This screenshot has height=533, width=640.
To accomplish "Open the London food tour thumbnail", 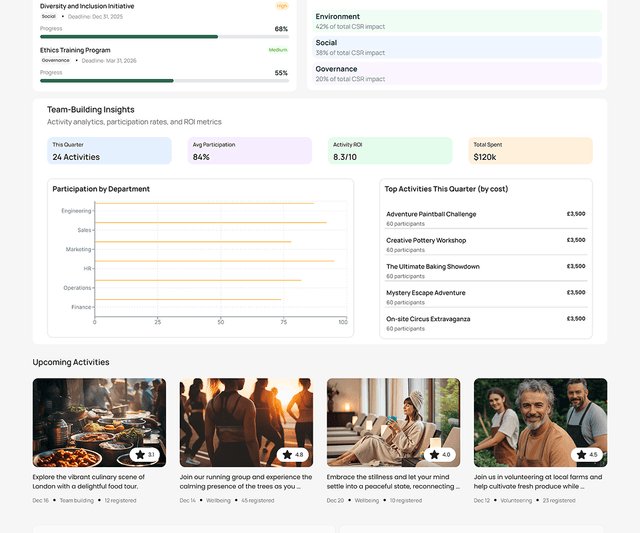I will [x=99, y=422].
